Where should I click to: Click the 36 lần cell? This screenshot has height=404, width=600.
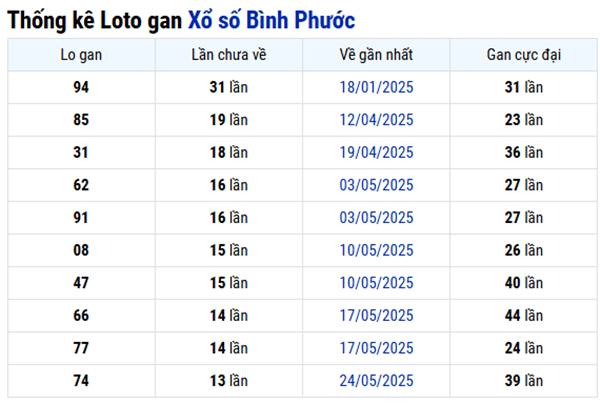524,152
